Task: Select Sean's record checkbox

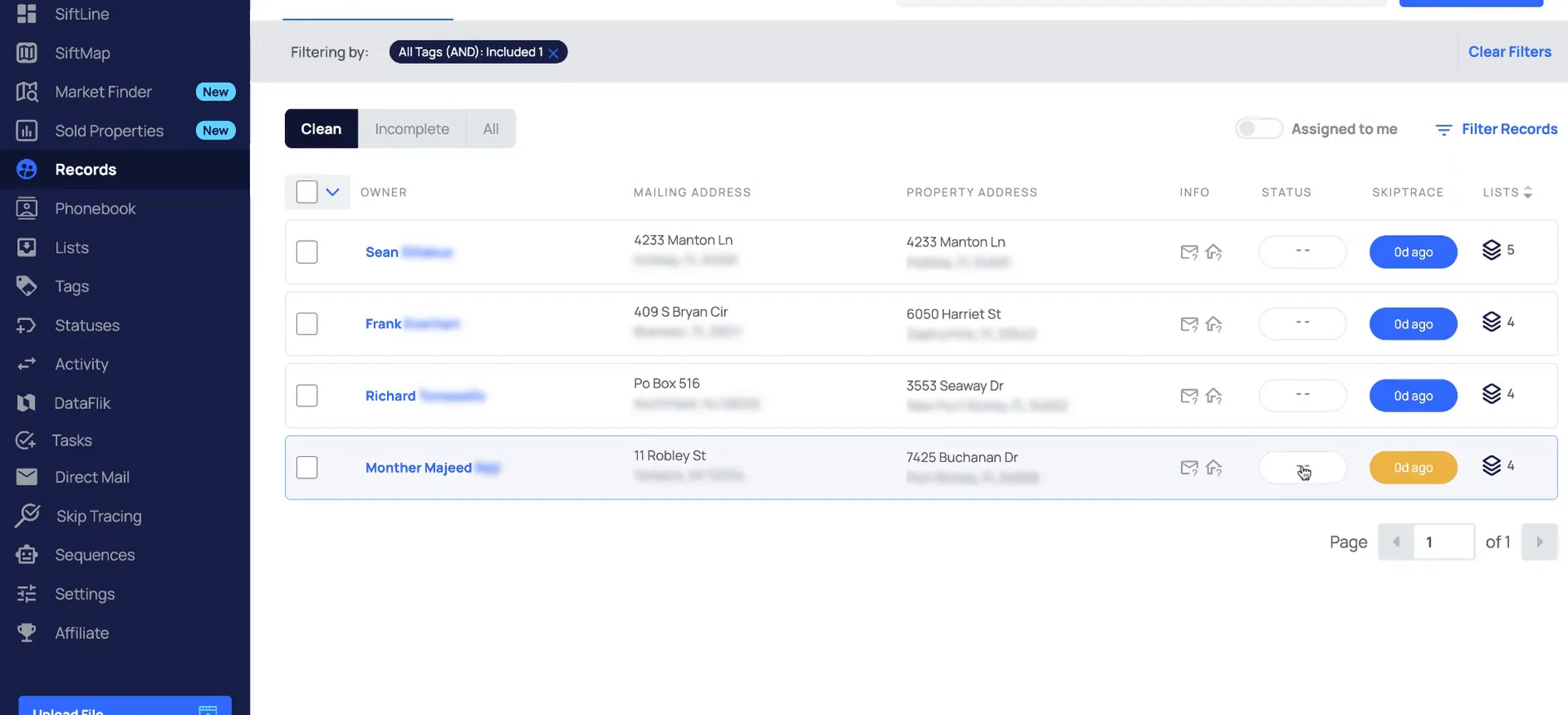Action: coord(307,252)
